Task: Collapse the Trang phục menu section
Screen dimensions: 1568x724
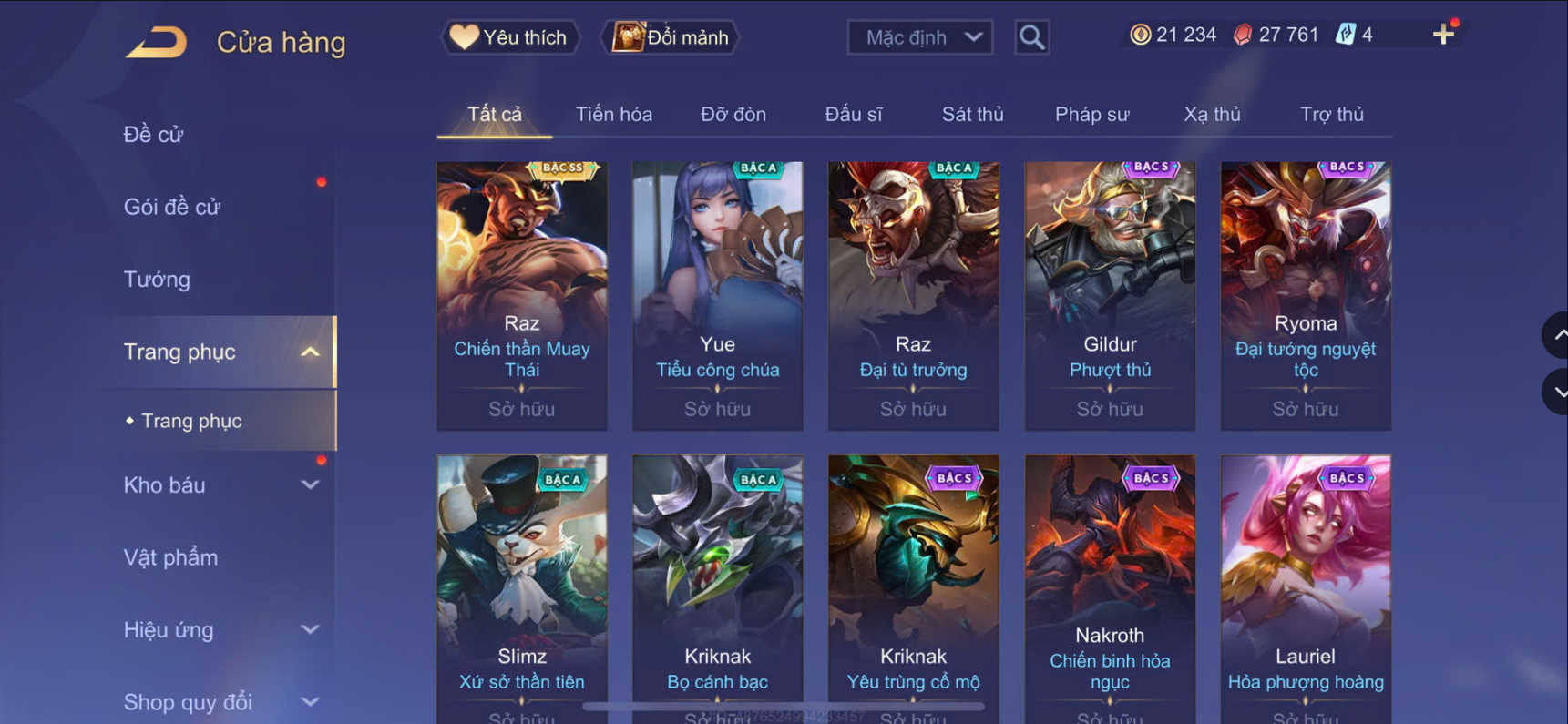Action: [x=310, y=352]
